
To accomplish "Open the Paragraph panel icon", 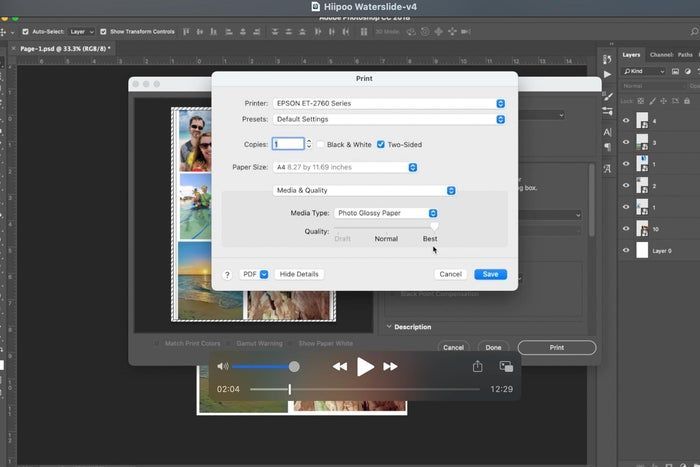I will point(607,146).
